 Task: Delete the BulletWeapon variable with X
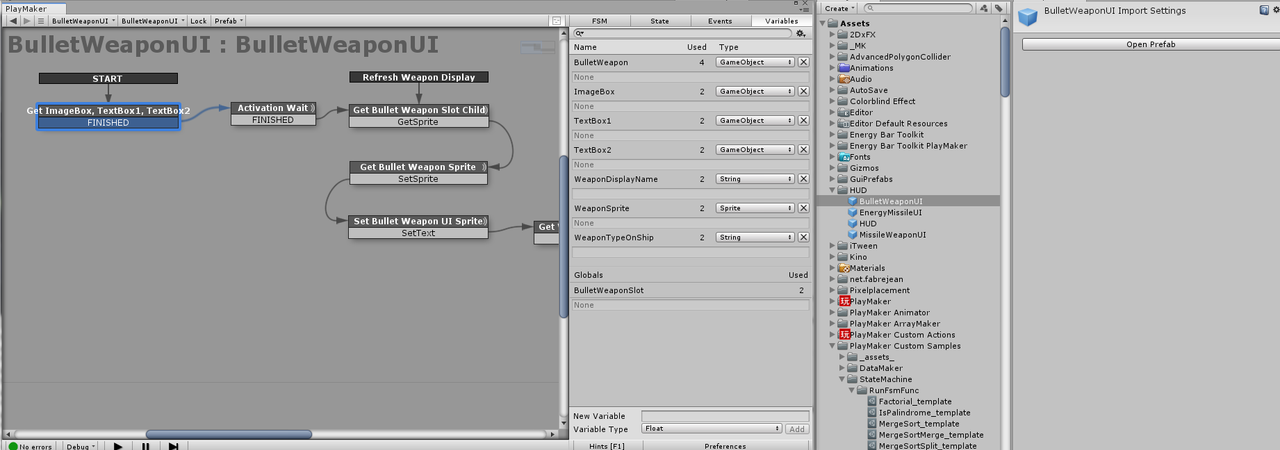(803, 62)
